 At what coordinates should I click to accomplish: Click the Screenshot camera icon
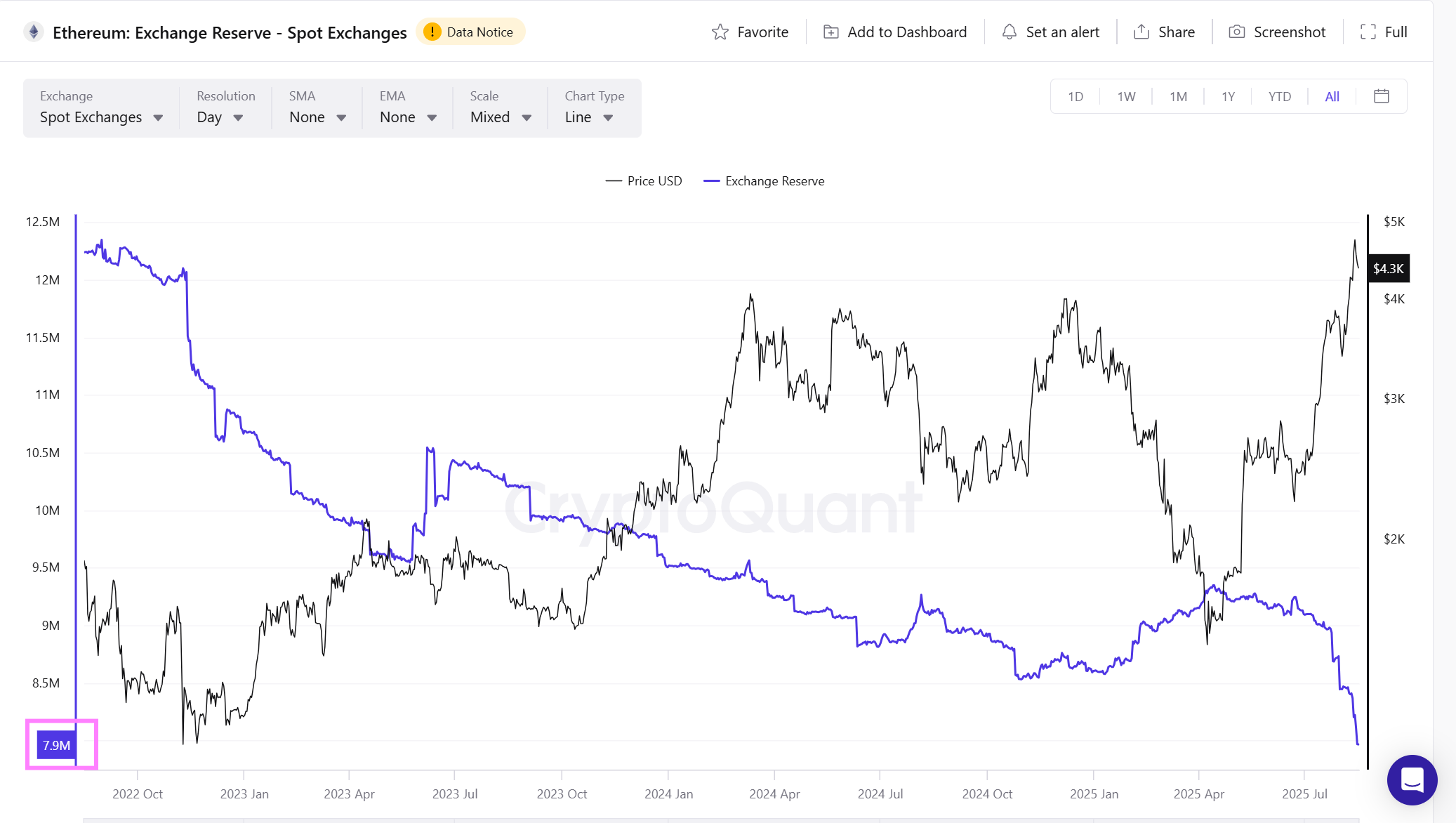point(1236,32)
